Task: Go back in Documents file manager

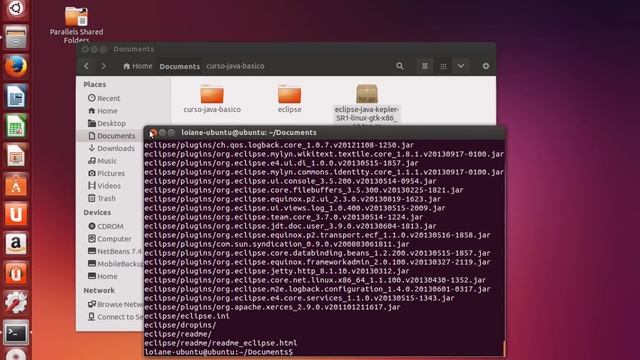Action: click(87, 66)
